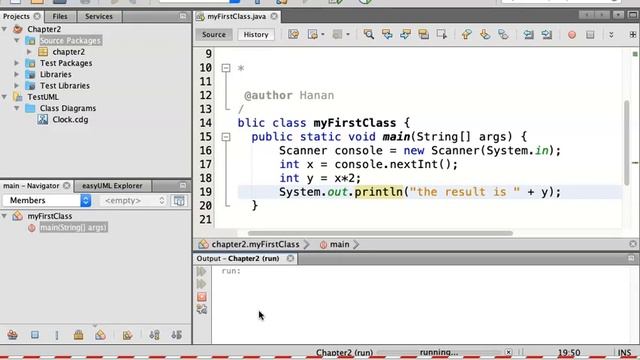Collapse main method fold at line 15

click(x=226, y=137)
